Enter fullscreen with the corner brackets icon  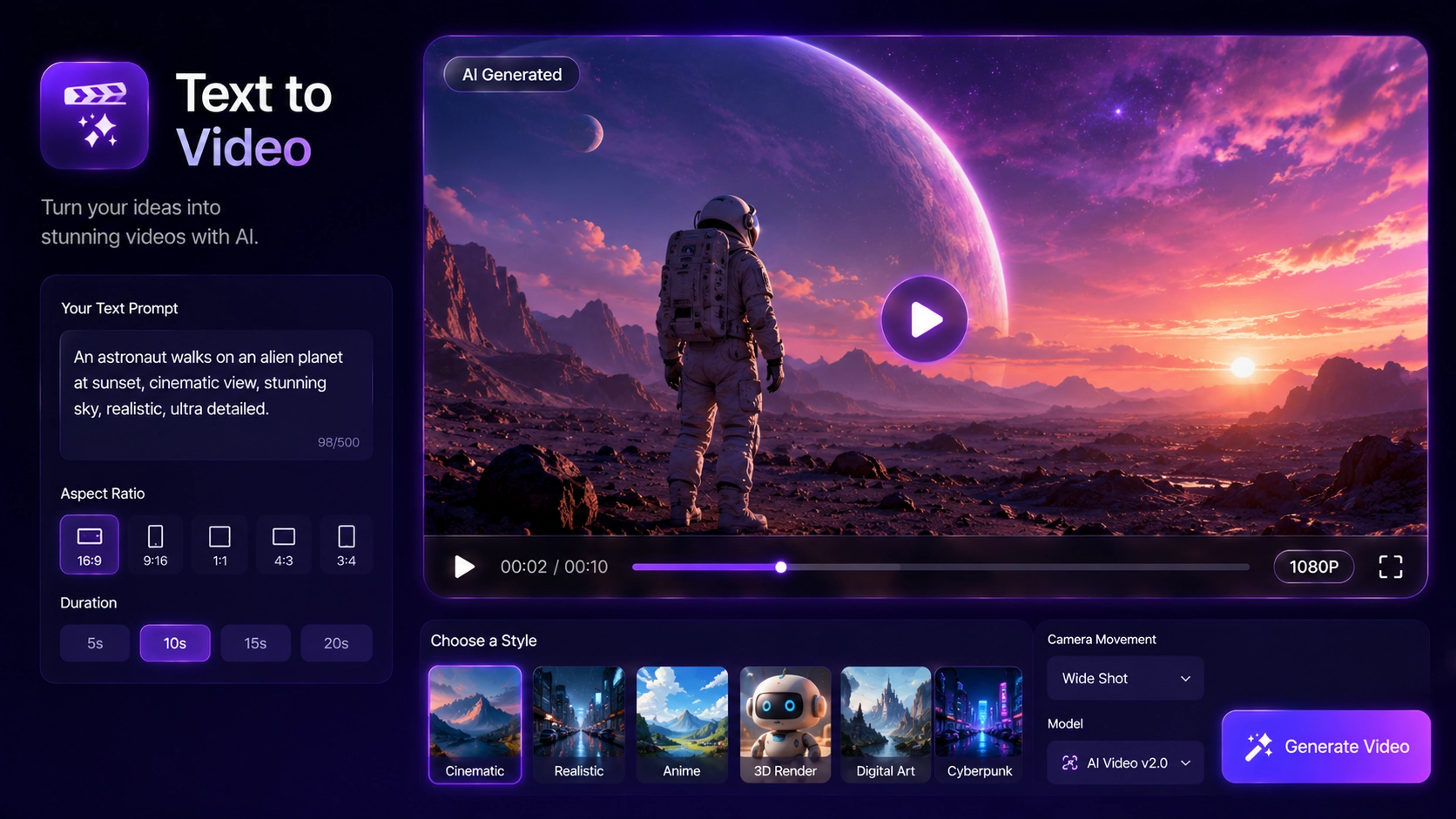(x=1391, y=567)
